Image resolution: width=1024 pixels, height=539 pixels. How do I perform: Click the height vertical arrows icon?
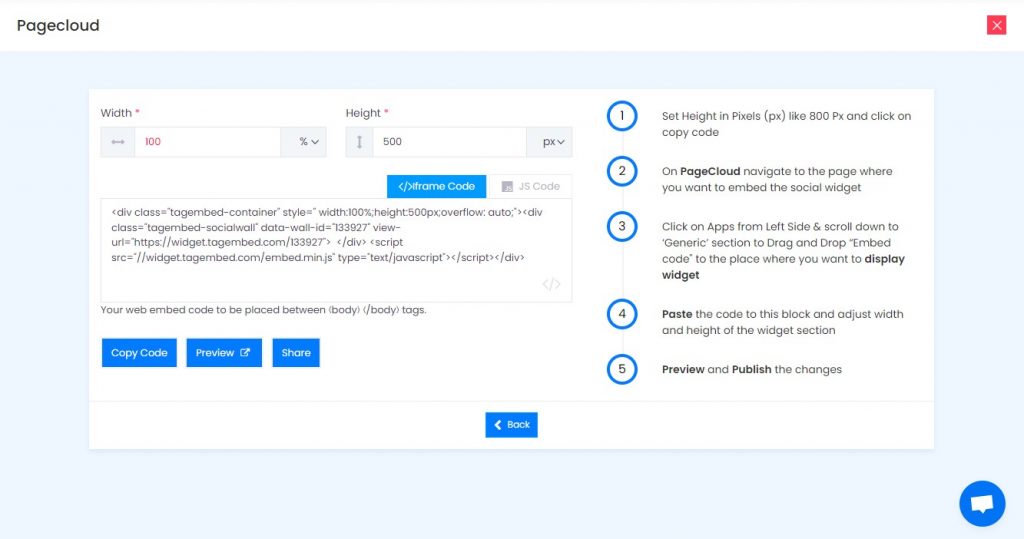coord(359,142)
